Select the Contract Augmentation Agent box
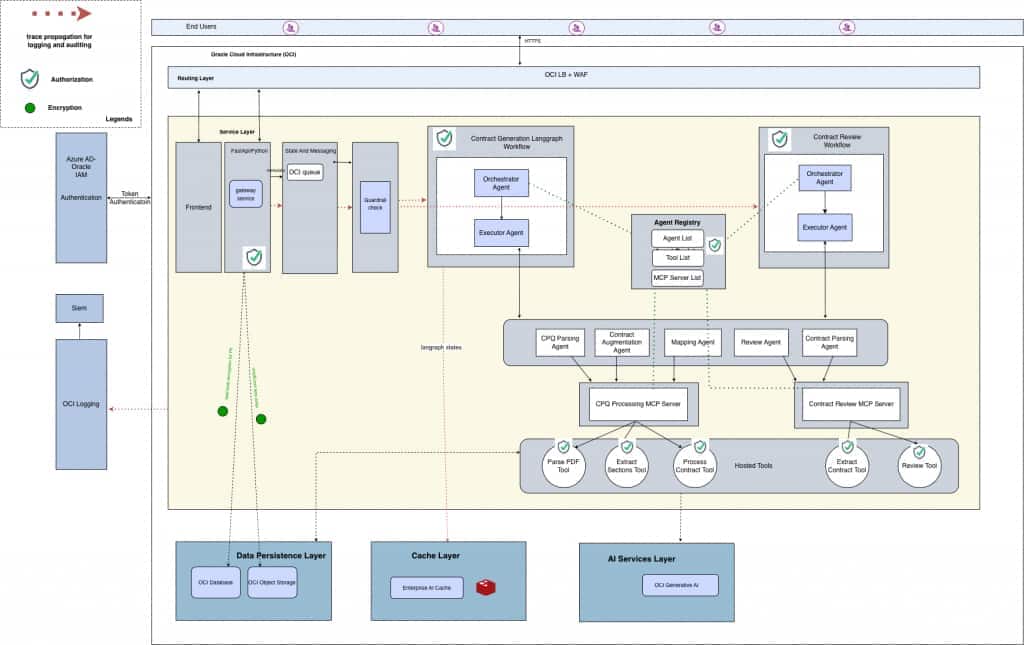The height and width of the screenshot is (645, 1024). point(622,342)
